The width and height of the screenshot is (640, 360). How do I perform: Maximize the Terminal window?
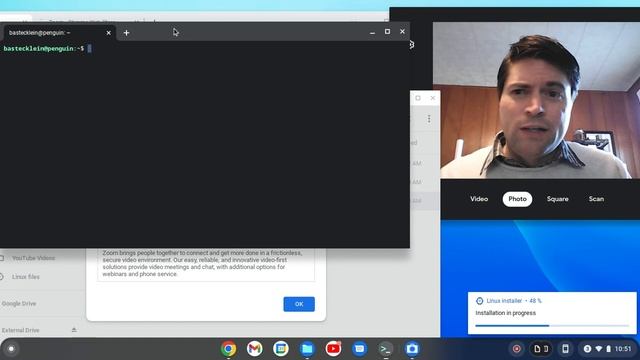[387, 31]
